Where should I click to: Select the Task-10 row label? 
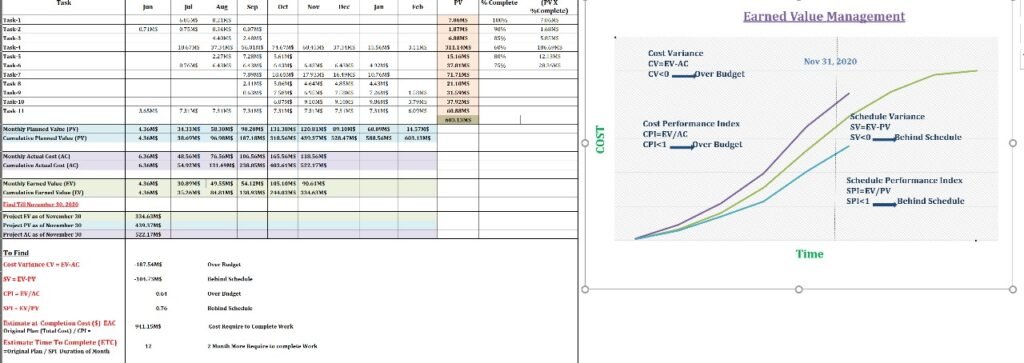pos(13,103)
